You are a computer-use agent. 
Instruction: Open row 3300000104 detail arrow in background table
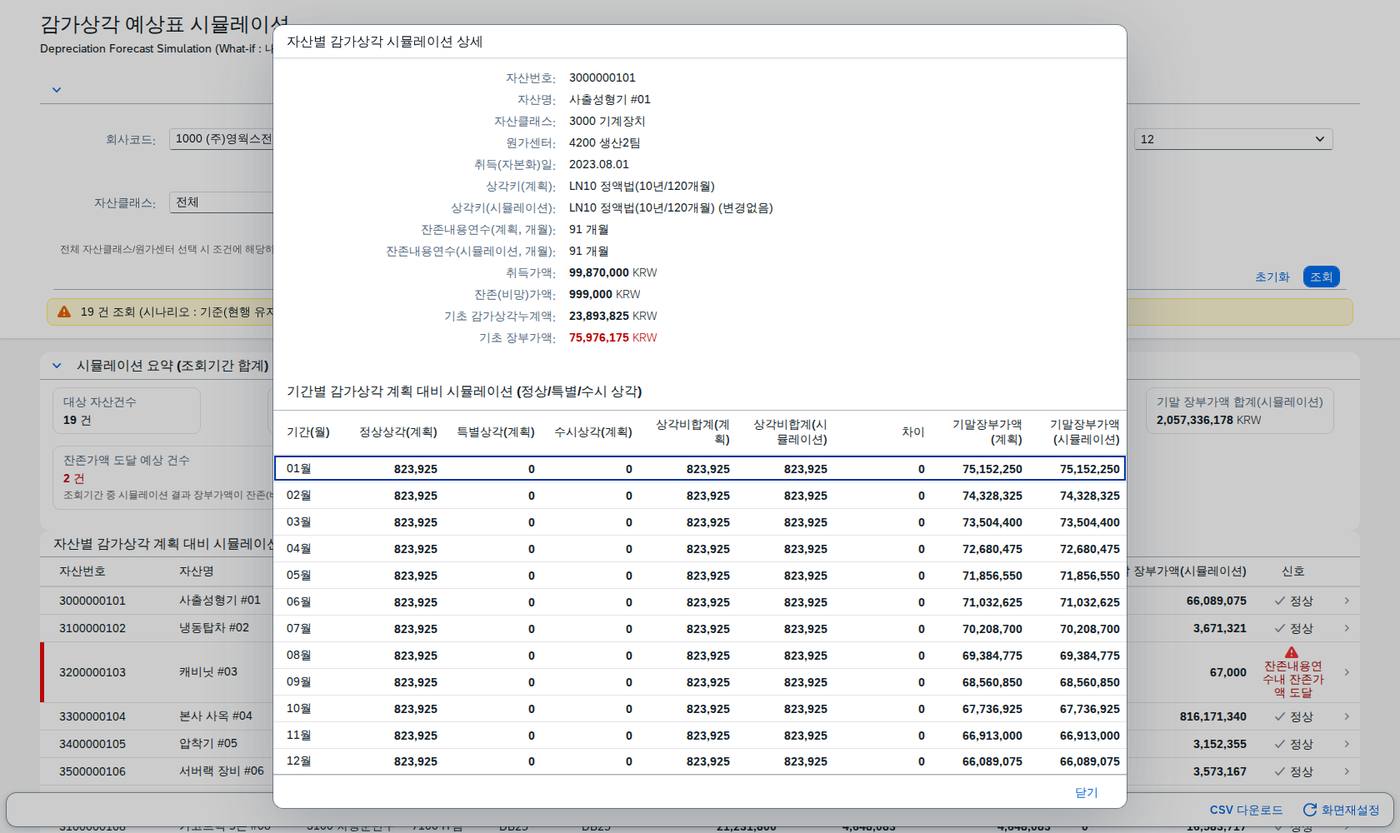point(1347,717)
